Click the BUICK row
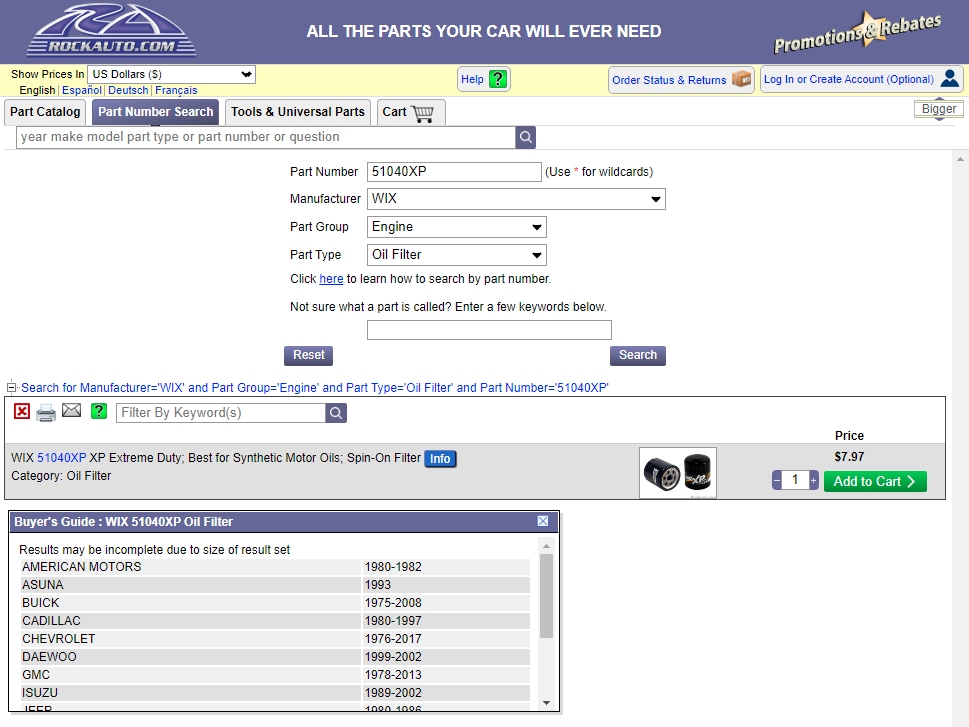Image resolution: width=969 pixels, height=727 pixels. pos(275,603)
